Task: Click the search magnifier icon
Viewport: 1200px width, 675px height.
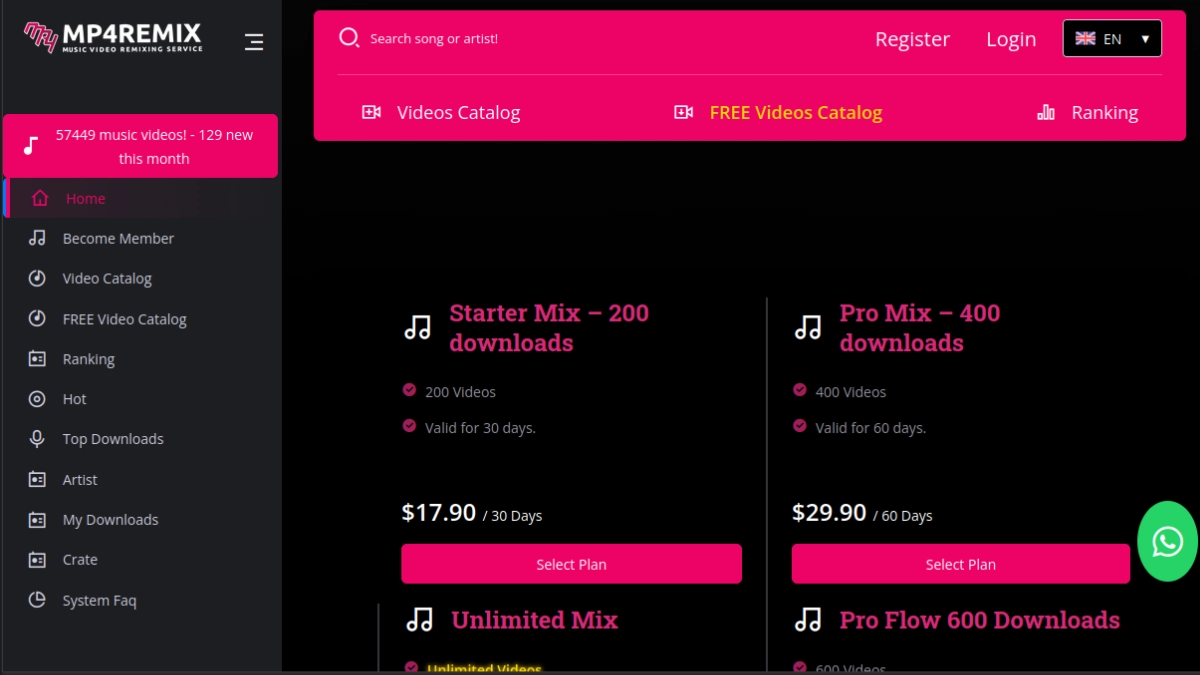Action: click(x=349, y=38)
